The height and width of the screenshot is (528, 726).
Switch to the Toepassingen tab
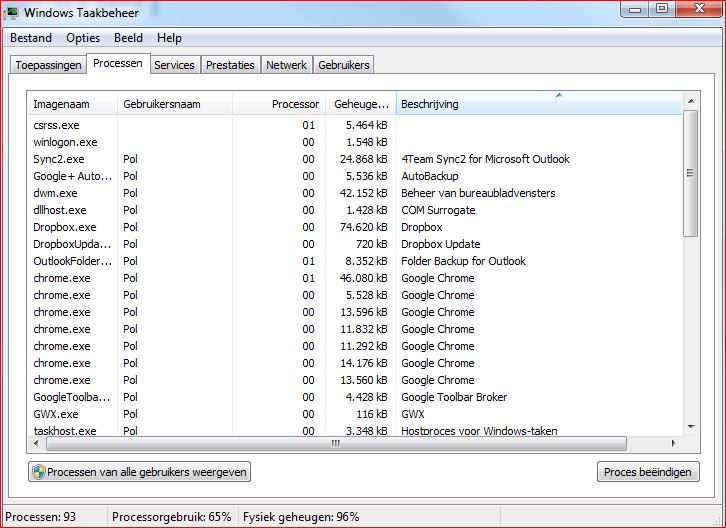47,65
